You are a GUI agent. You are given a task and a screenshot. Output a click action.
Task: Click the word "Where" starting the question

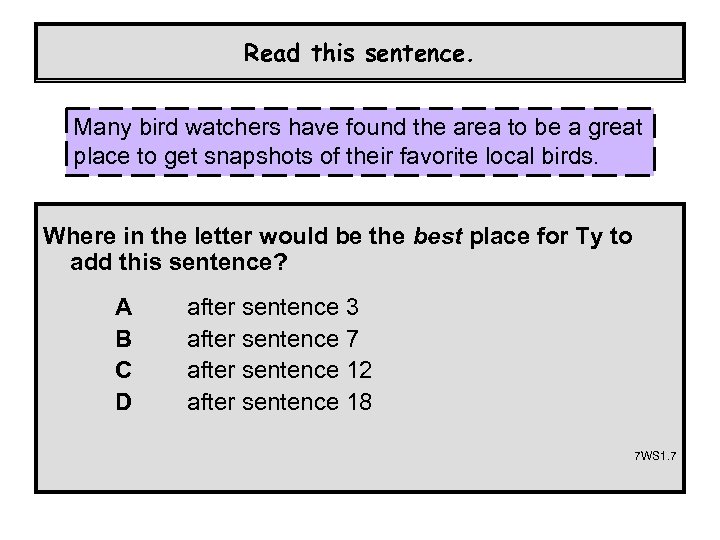pos(76,236)
